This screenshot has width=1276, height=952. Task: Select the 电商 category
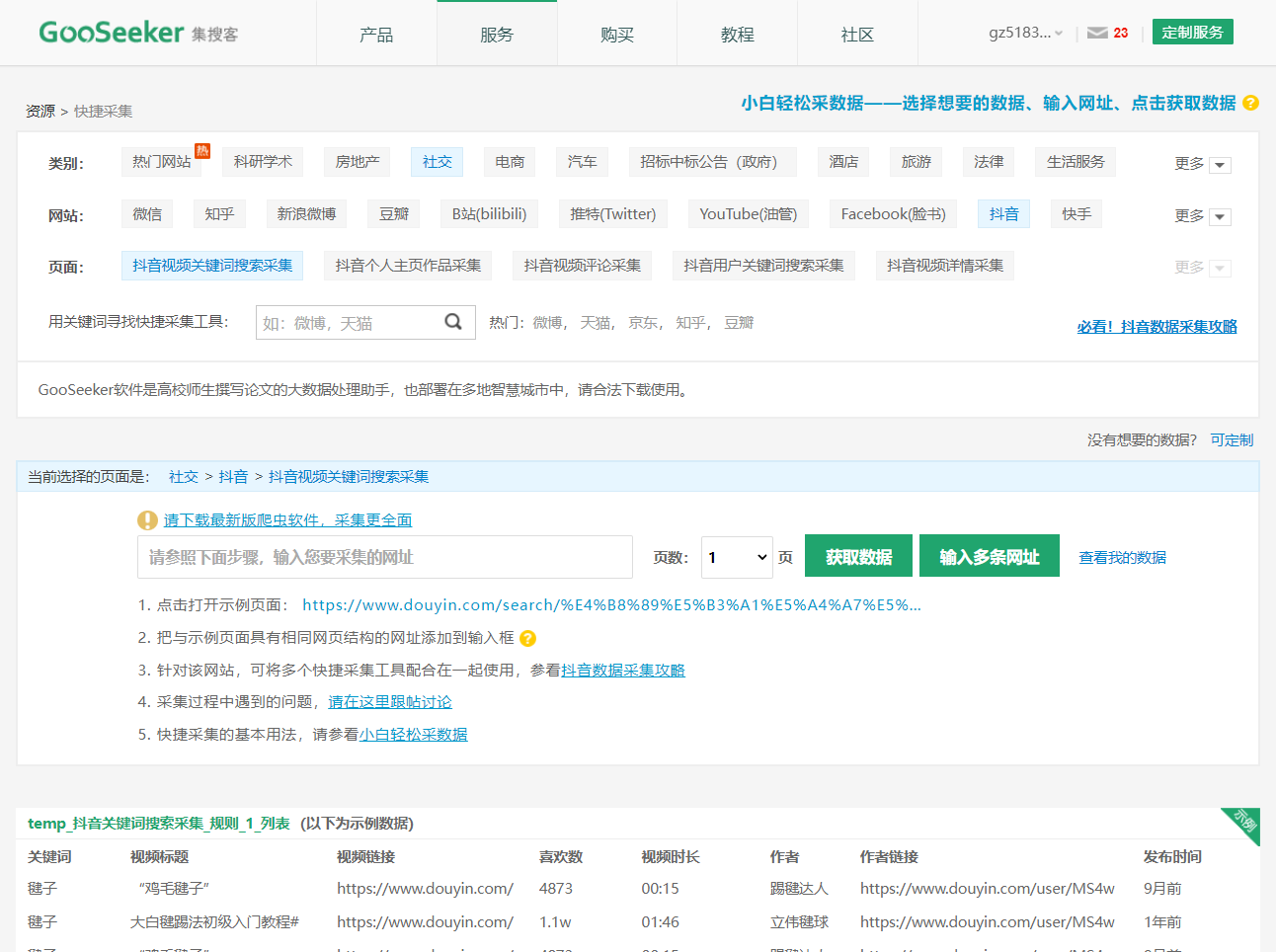pyautogui.click(x=510, y=161)
